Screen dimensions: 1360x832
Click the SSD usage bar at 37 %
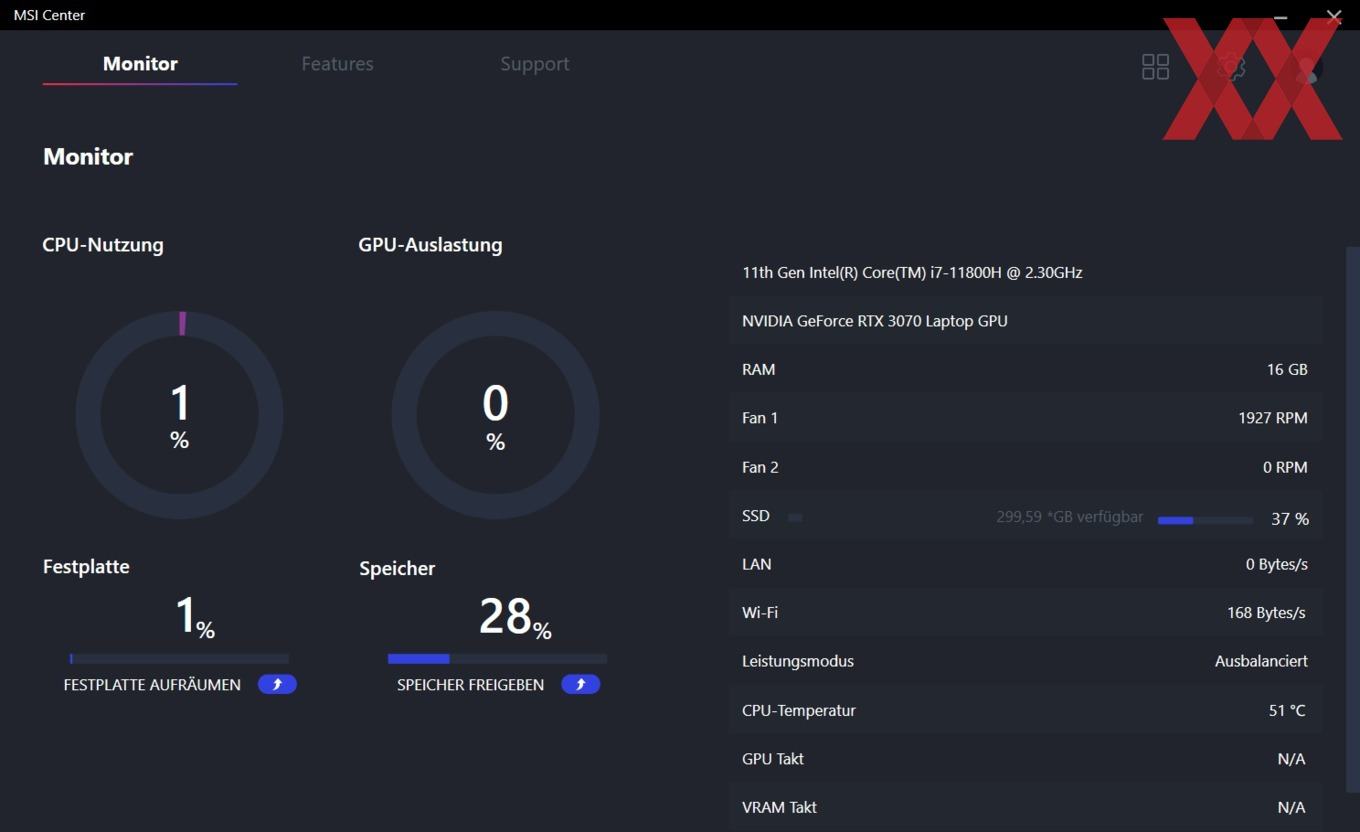(x=1205, y=520)
